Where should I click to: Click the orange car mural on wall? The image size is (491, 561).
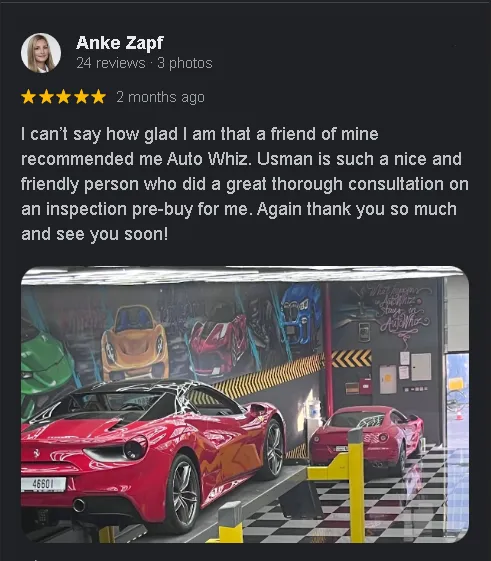click(x=135, y=343)
